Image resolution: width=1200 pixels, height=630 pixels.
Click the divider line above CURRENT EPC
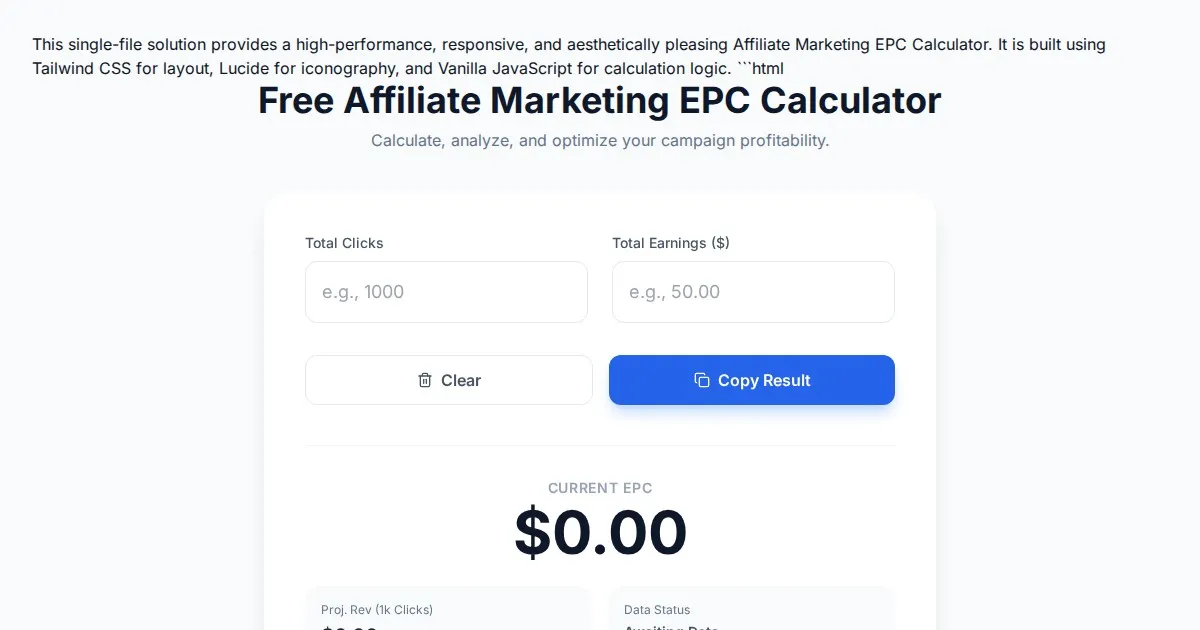600,446
